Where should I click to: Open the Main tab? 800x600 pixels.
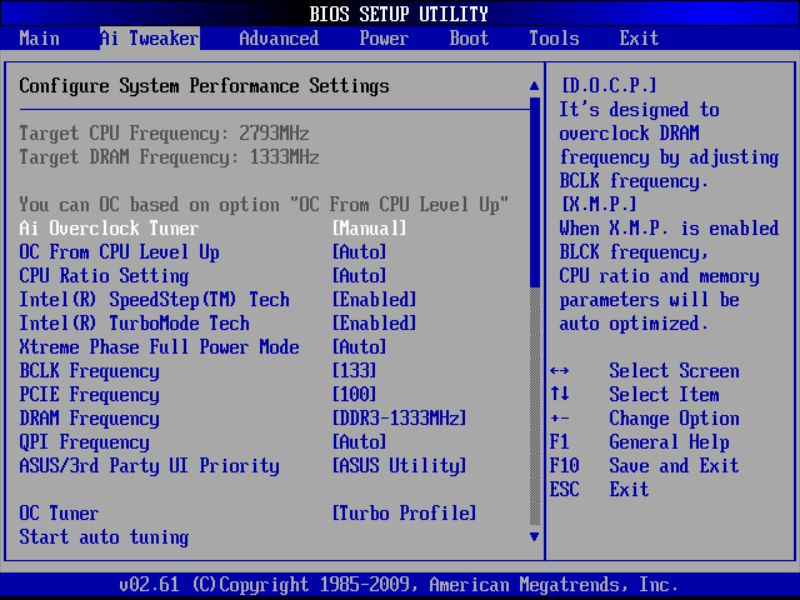tap(39, 38)
